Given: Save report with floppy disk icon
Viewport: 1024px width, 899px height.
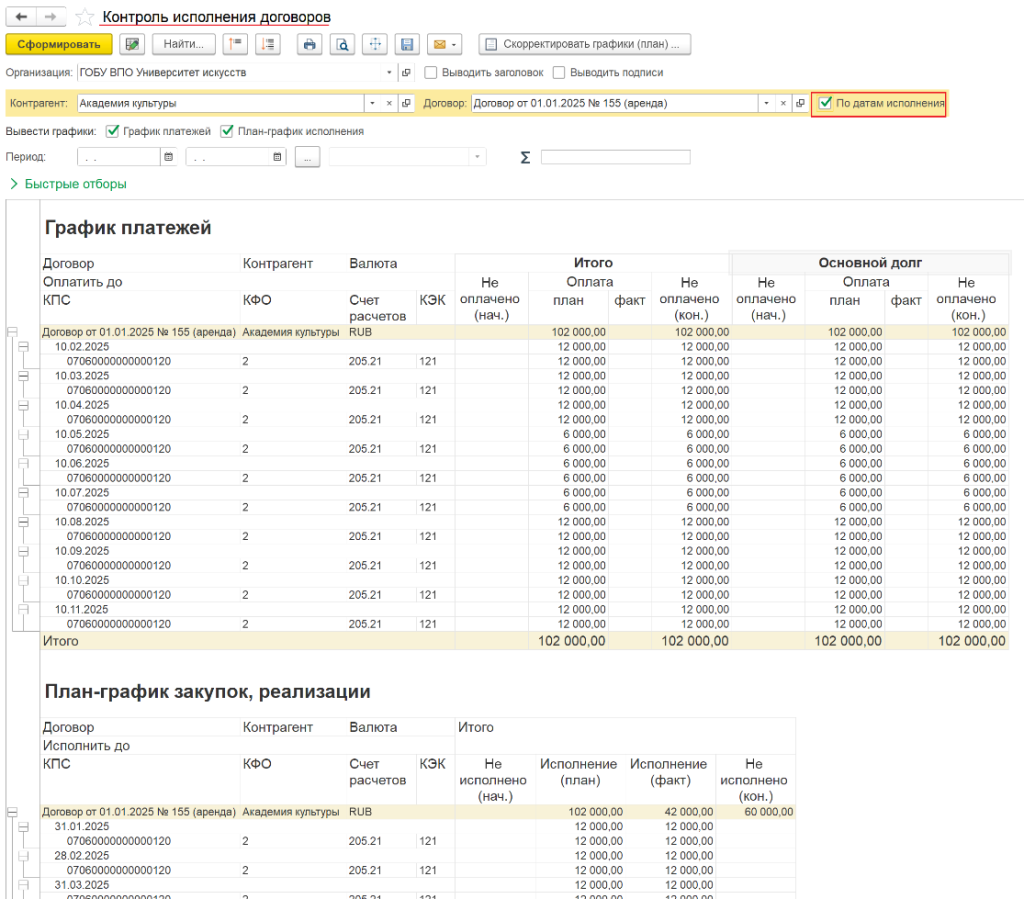Looking at the screenshot, I should coord(407,44).
